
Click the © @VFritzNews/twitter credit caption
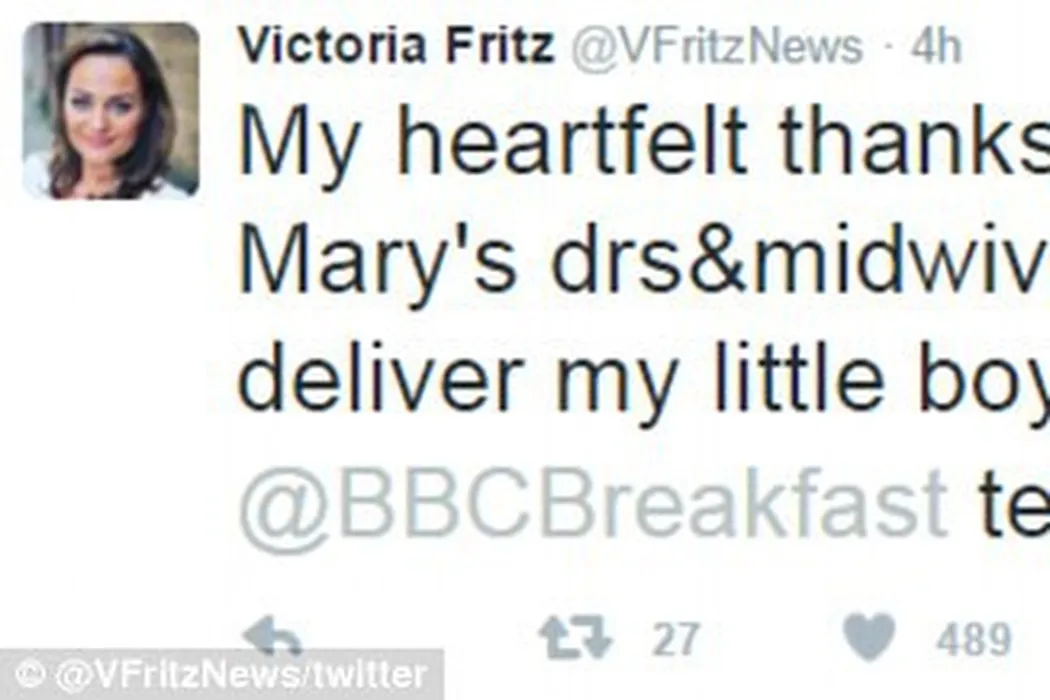220,676
